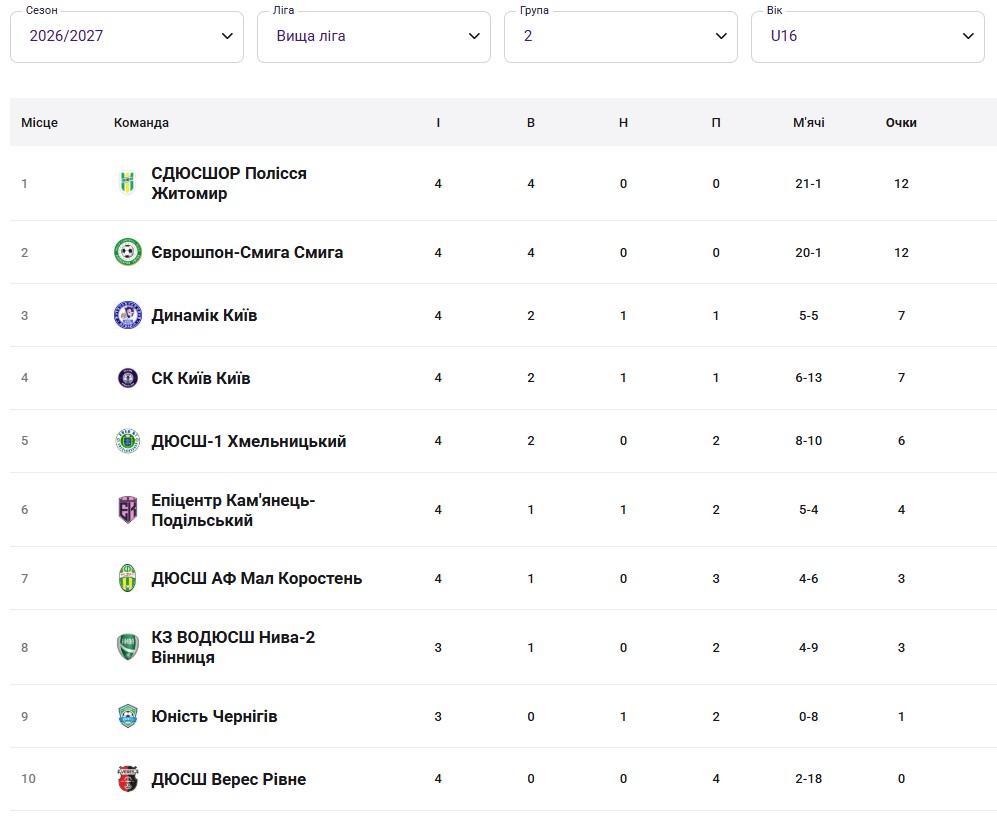Click the Команда column header
The height and width of the screenshot is (826, 997).
(x=141, y=123)
